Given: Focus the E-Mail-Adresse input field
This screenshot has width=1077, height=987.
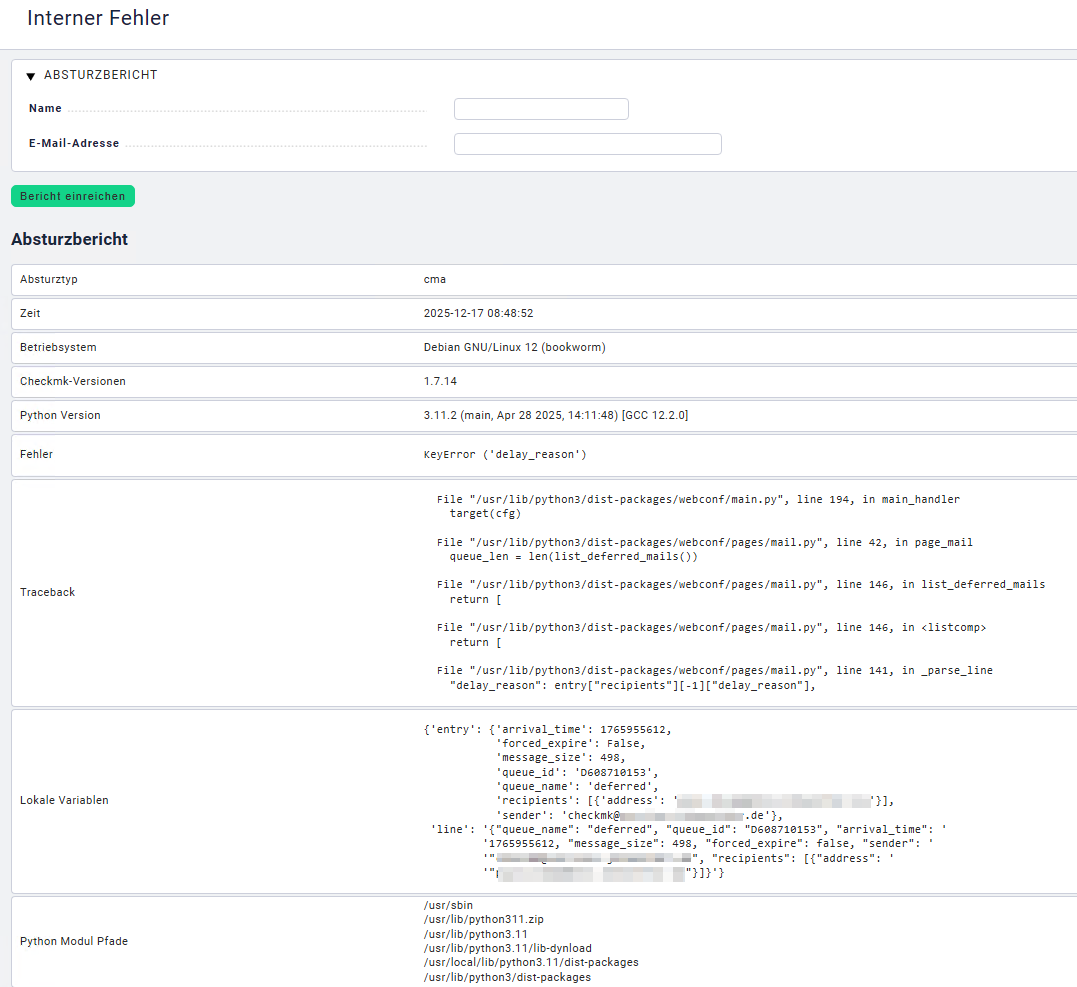Looking at the screenshot, I should (x=587, y=144).
